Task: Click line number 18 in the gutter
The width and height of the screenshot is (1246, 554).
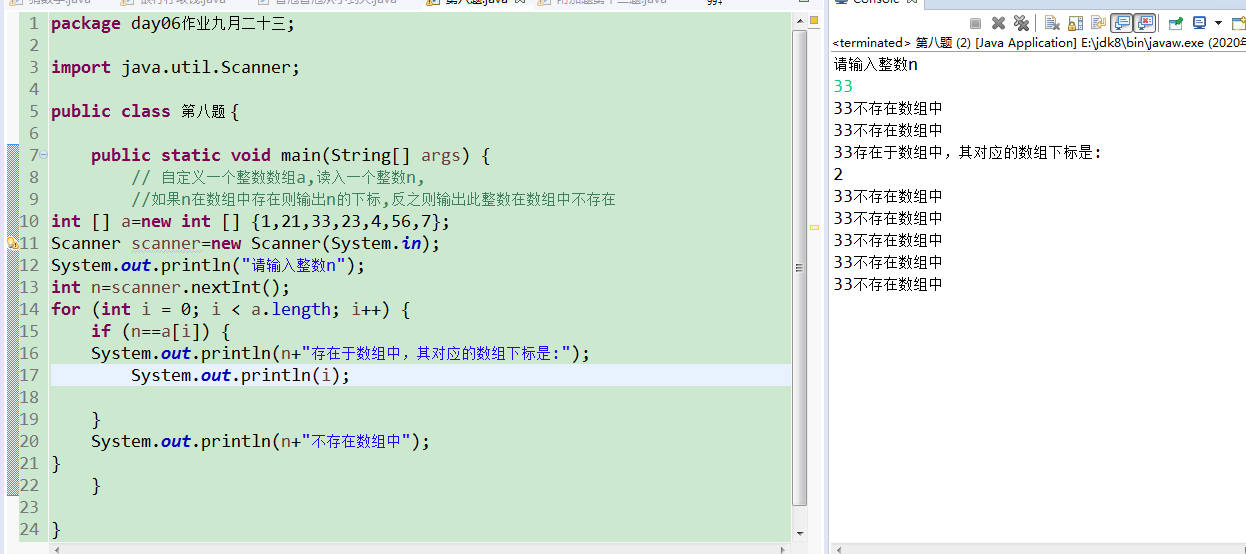Action: coord(29,397)
